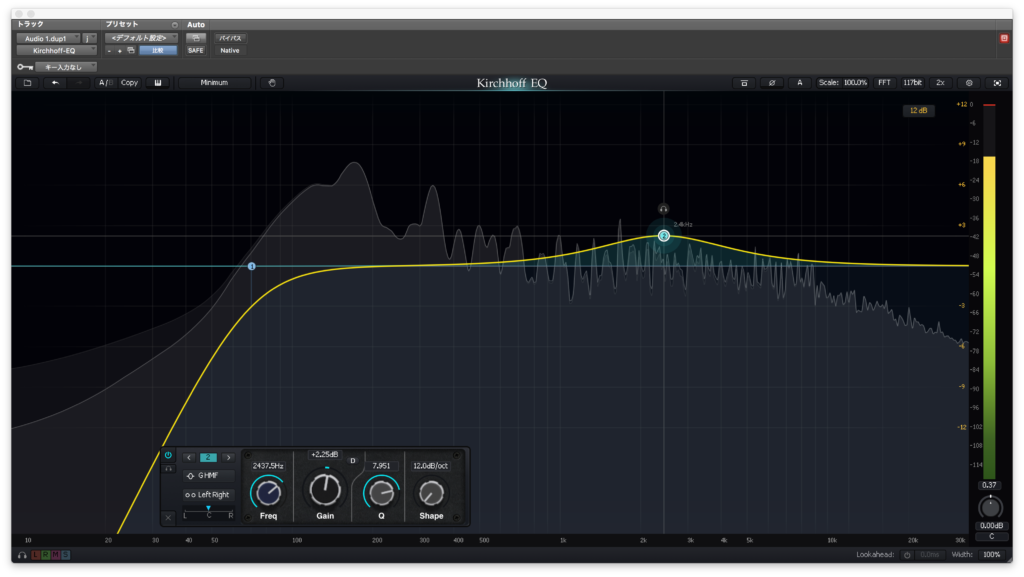The height and width of the screenshot is (577, 1024).
Task: Open the 117bit precision menu
Action: click(912, 83)
